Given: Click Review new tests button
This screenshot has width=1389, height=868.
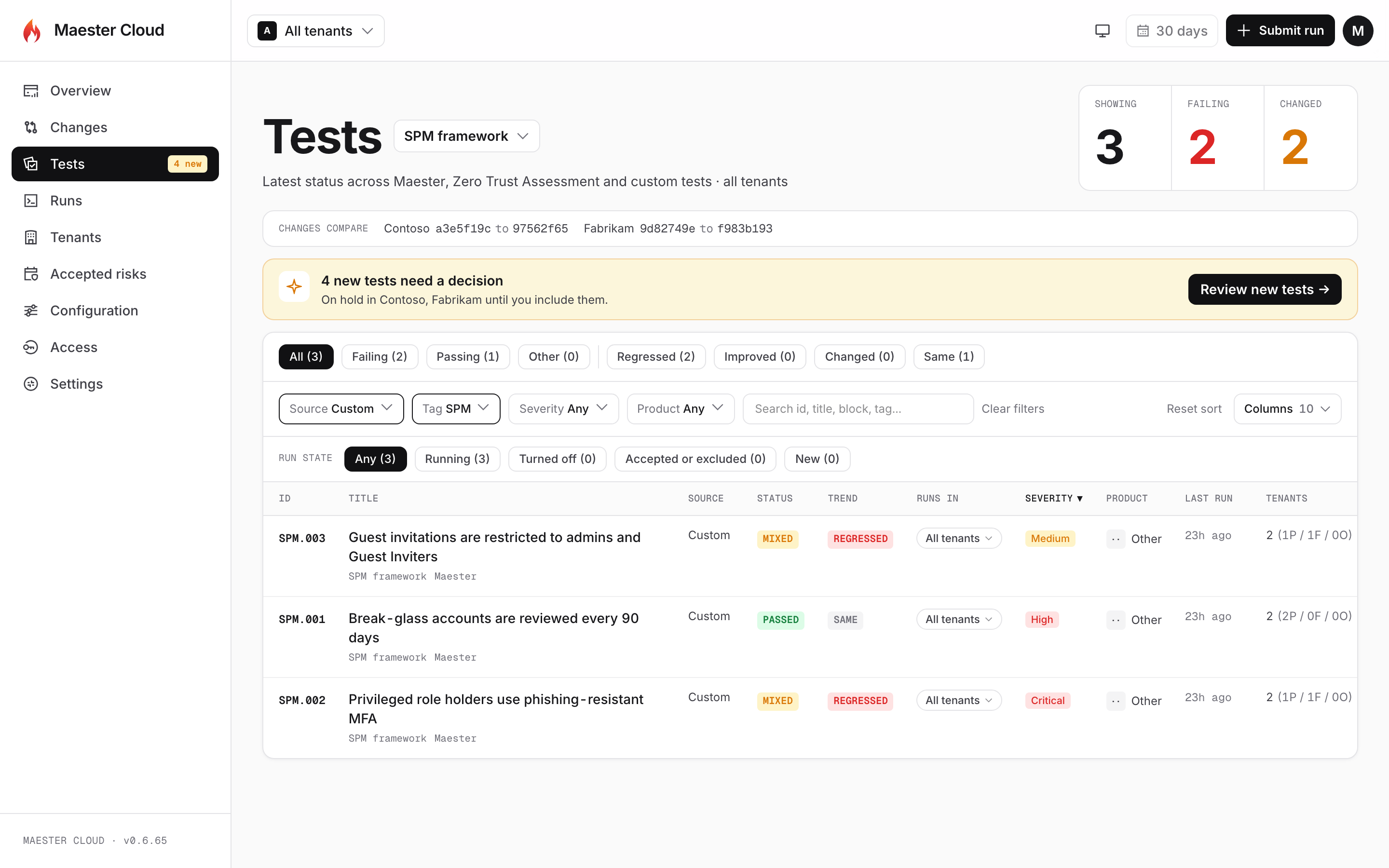Looking at the screenshot, I should (x=1265, y=289).
